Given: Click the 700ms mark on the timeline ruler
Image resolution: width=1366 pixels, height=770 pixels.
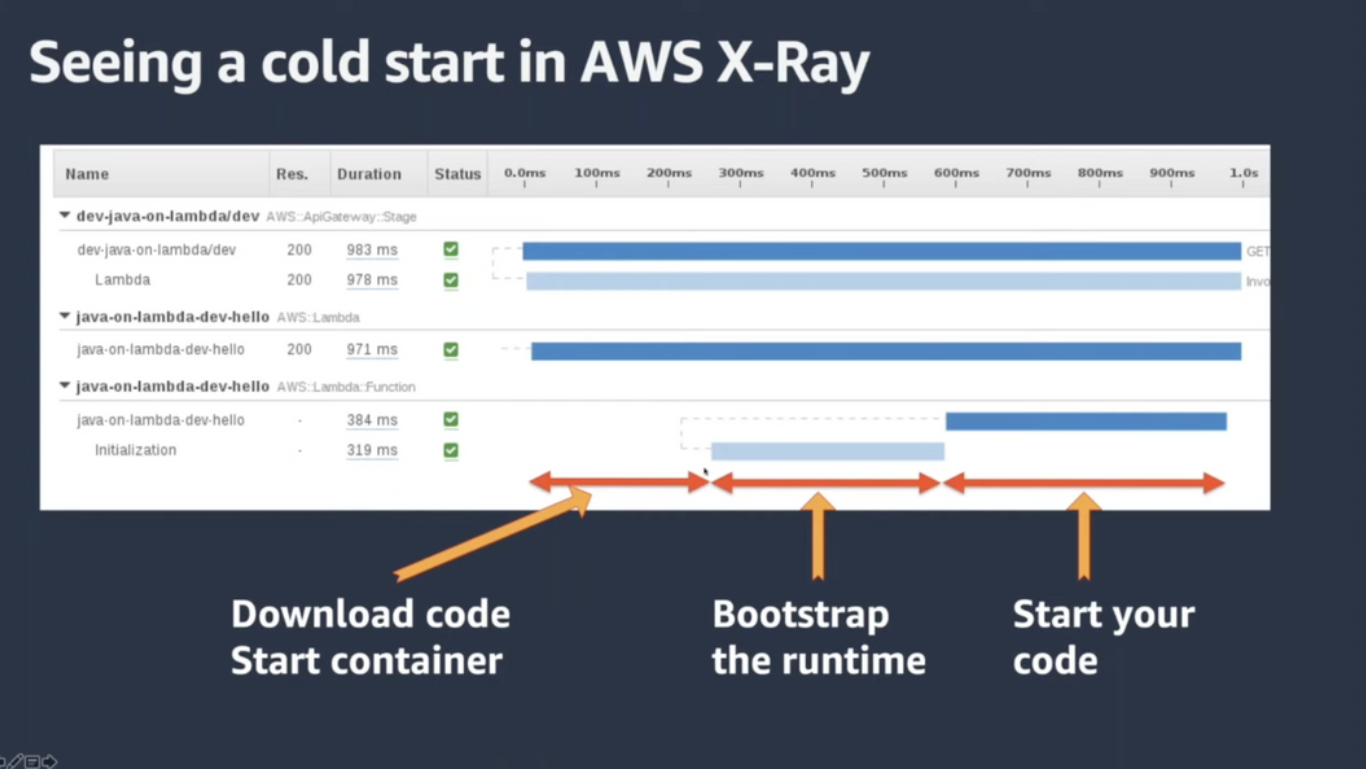Looking at the screenshot, I should click(x=1029, y=174).
